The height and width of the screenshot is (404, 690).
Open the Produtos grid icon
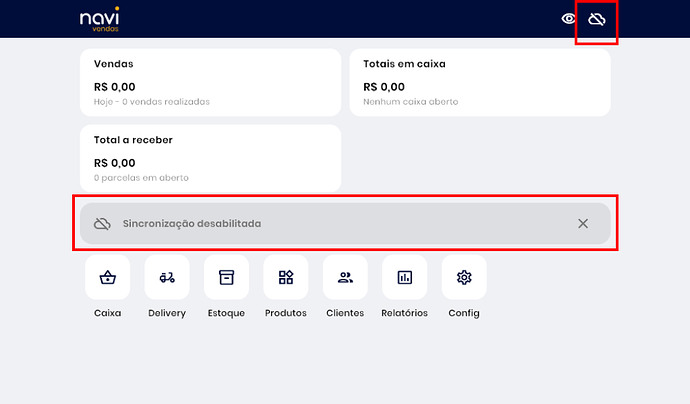286,277
